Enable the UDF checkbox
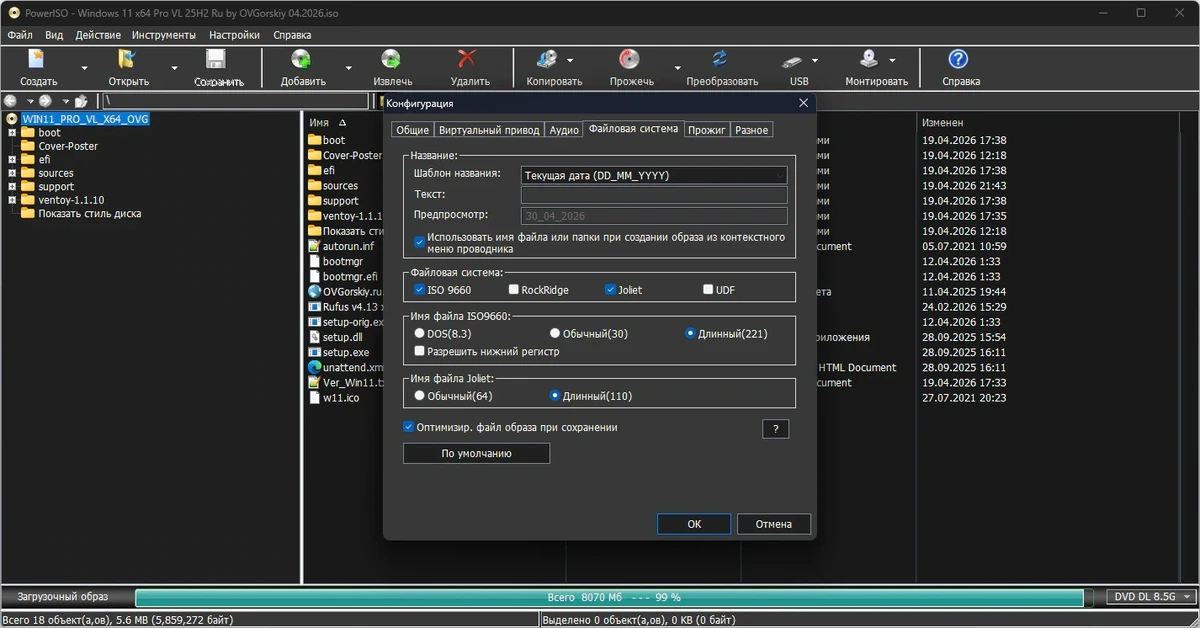The image size is (1200, 628). (708, 290)
